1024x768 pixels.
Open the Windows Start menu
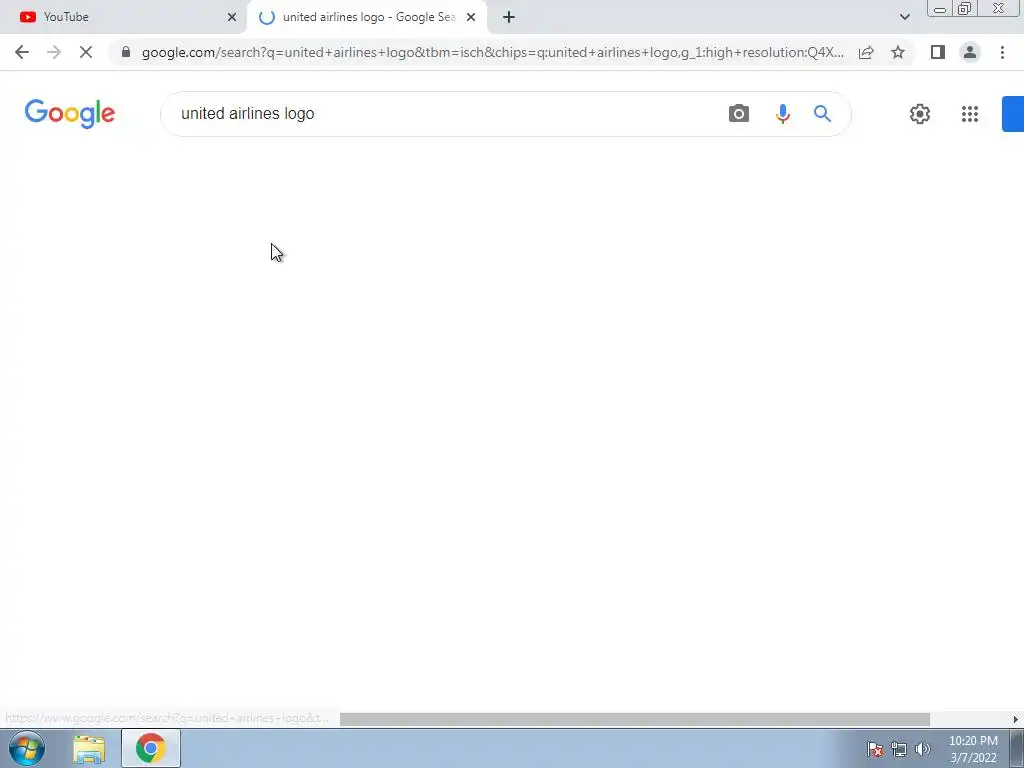[x=27, y=748]
